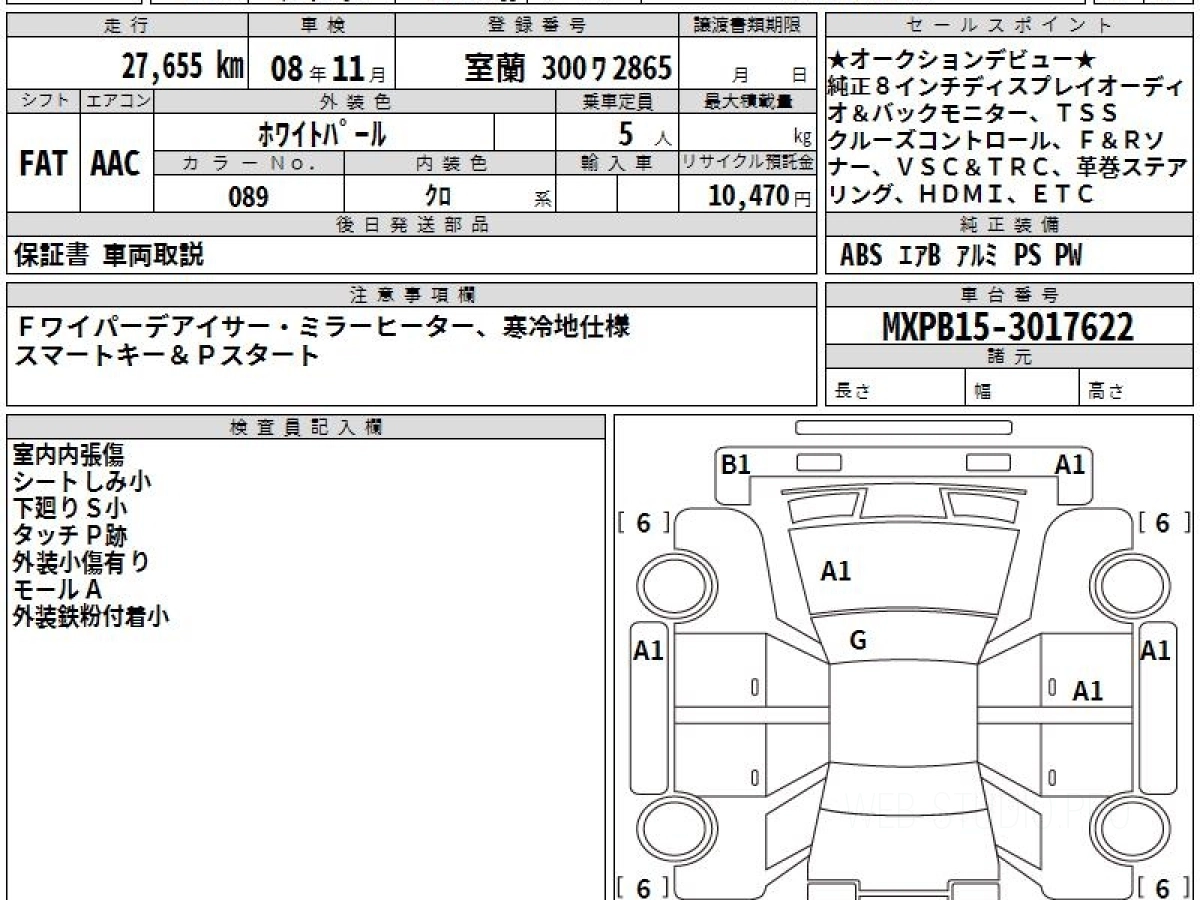Click the 諸元 header
Viewport: 1200px width, 900px height.
[1010, 357]
